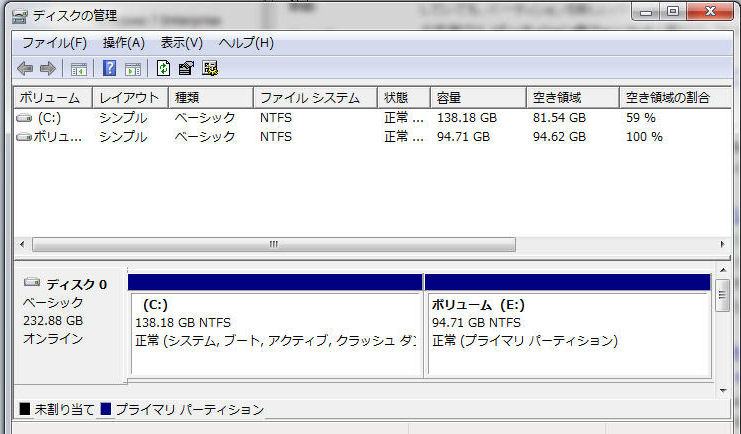This screenshot has width=741, height=434.
Task: Click the disk settings wizard toolbar icon
Action: click(210, 69)
